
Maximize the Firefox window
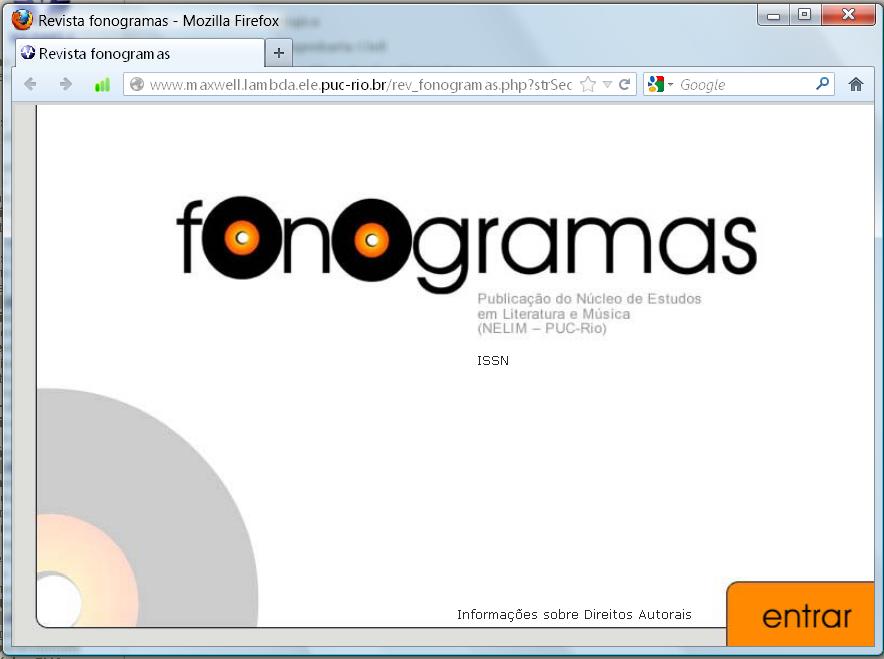coord(805,15)
